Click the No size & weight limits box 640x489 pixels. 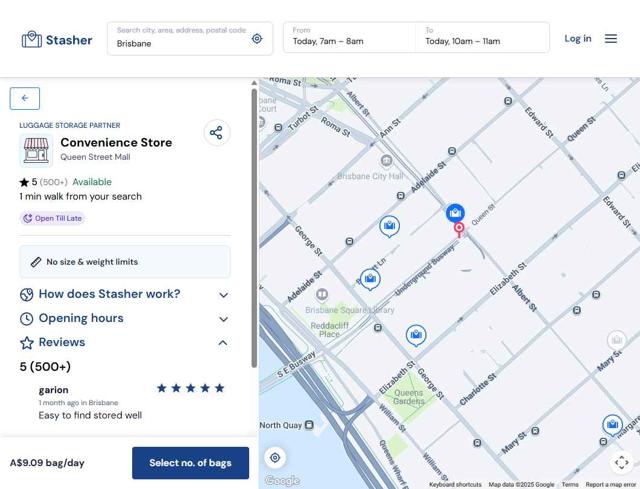click(x=125, y=262)
